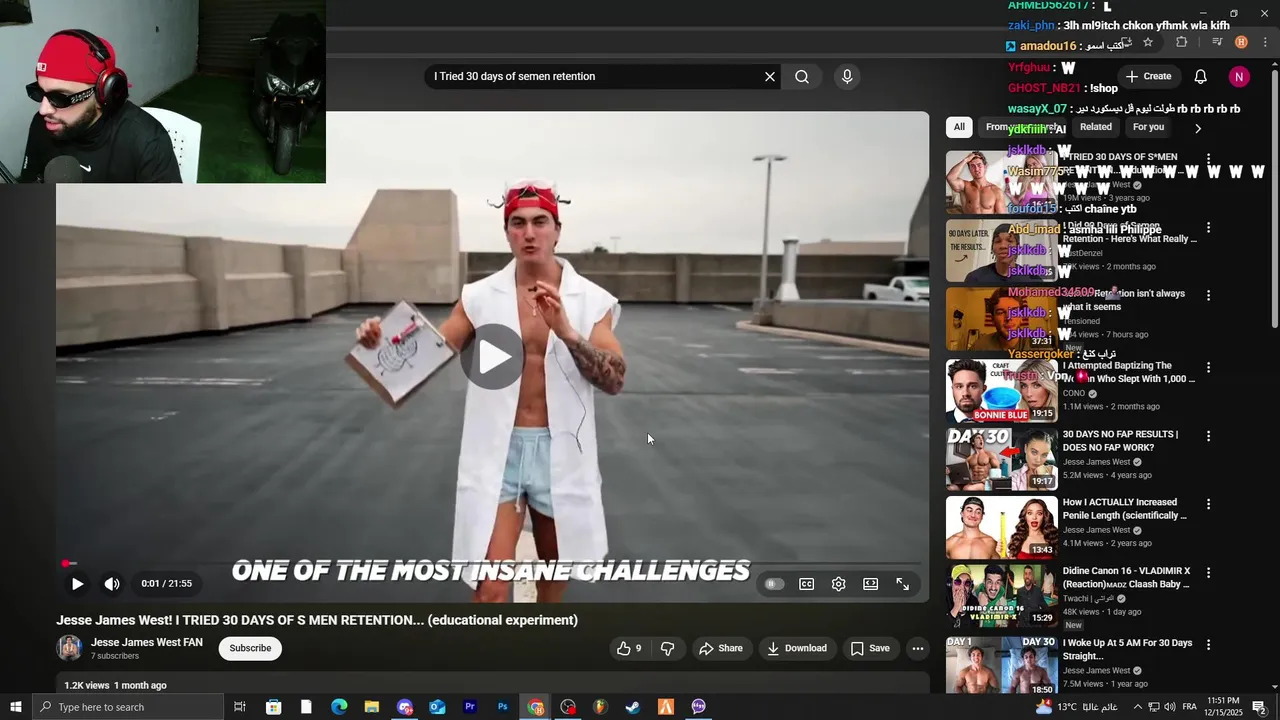The height and width of the screenshot is (720, 1280).
Task: Toggle closed captions on the video
Action: click(x=806, y=584)
